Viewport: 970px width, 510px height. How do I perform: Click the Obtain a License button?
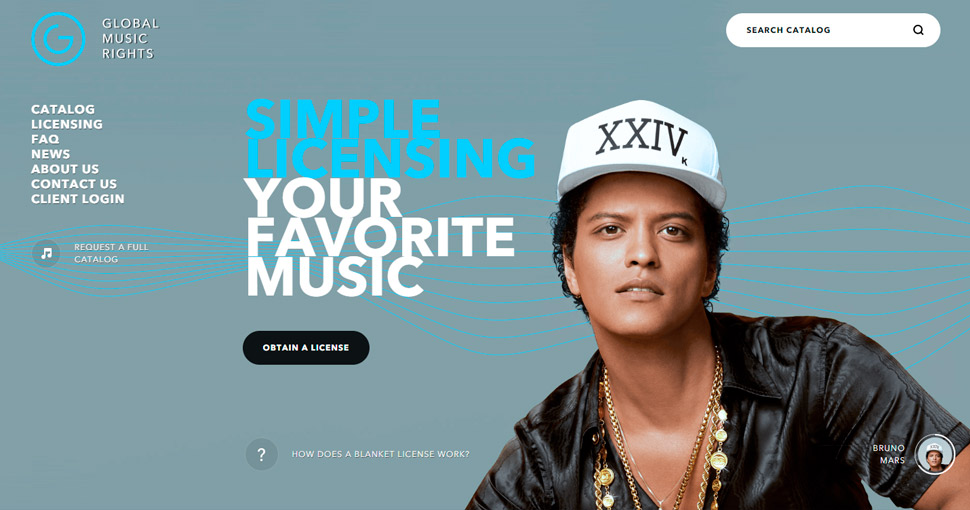click(306, 348)
